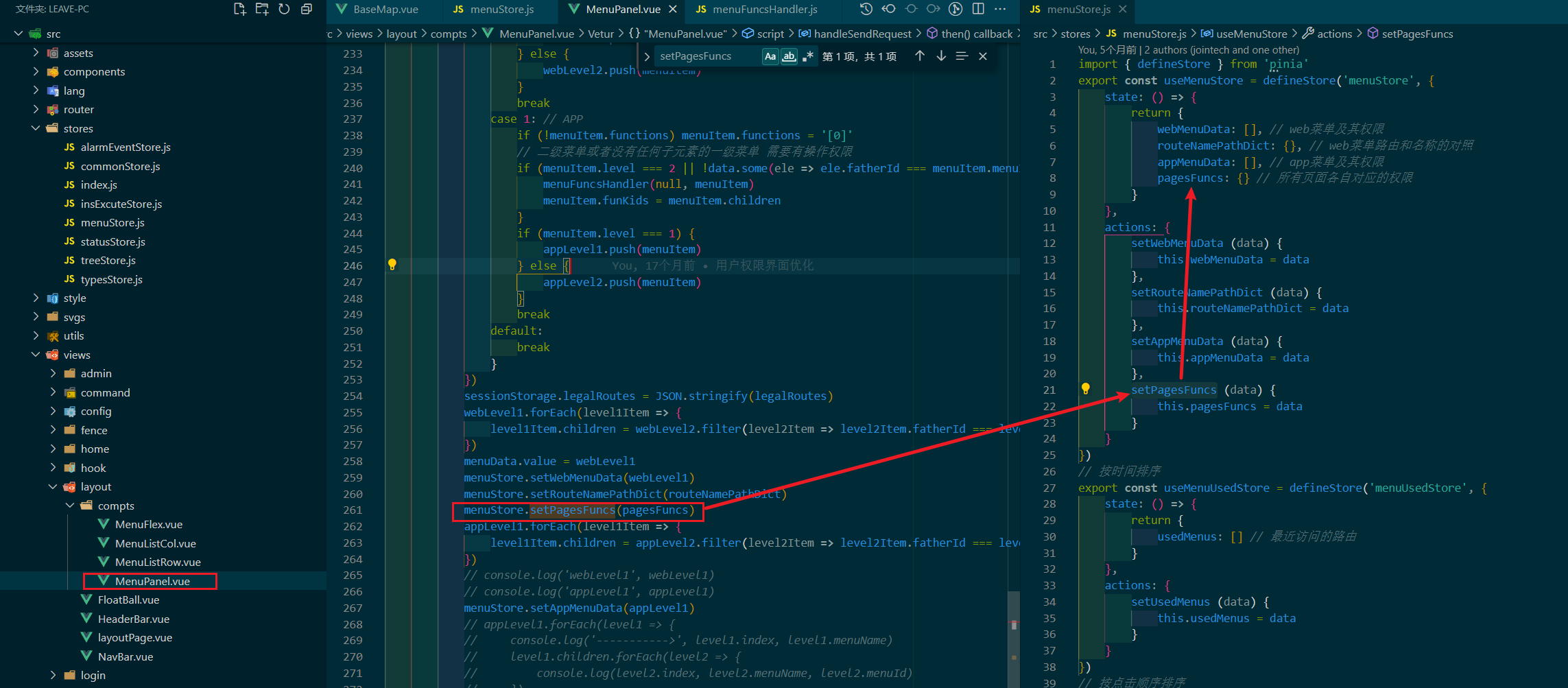Click the New File icon in explorer

click(239, 9)
